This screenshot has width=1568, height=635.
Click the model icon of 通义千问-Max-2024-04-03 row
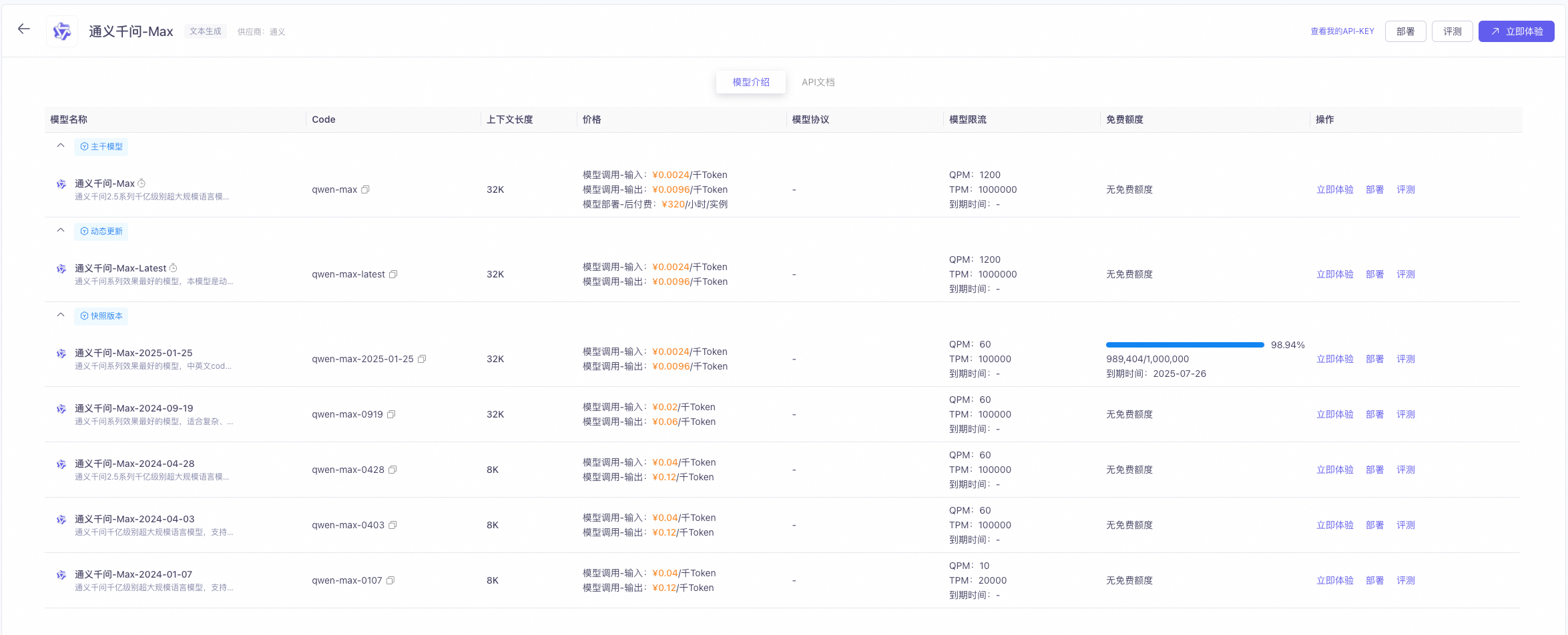pyautogui.click(x=61, y=520)
